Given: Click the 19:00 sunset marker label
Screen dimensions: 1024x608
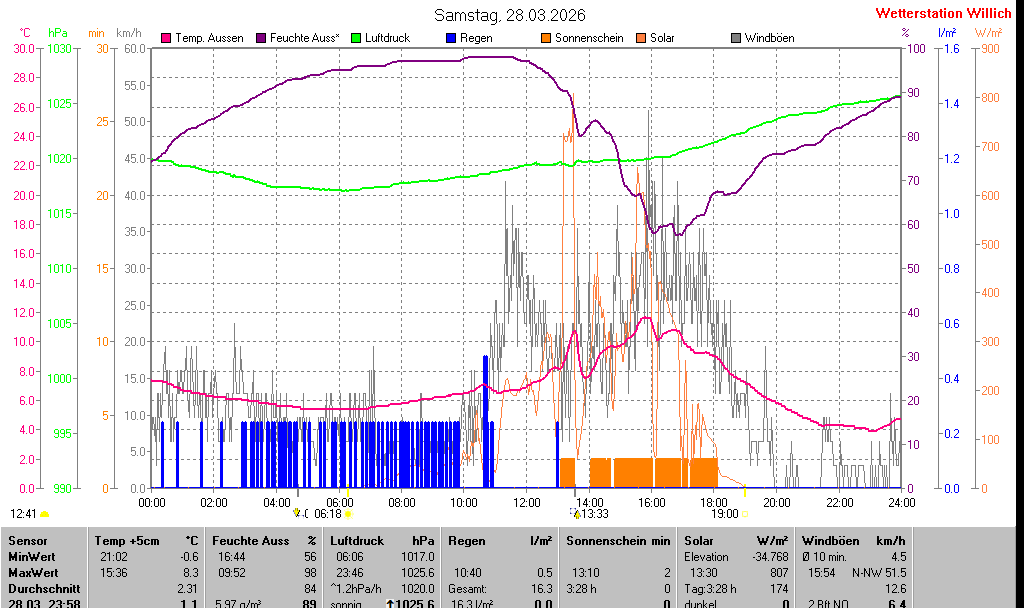Looking at the screenshot, I should [x=725, y=514].
